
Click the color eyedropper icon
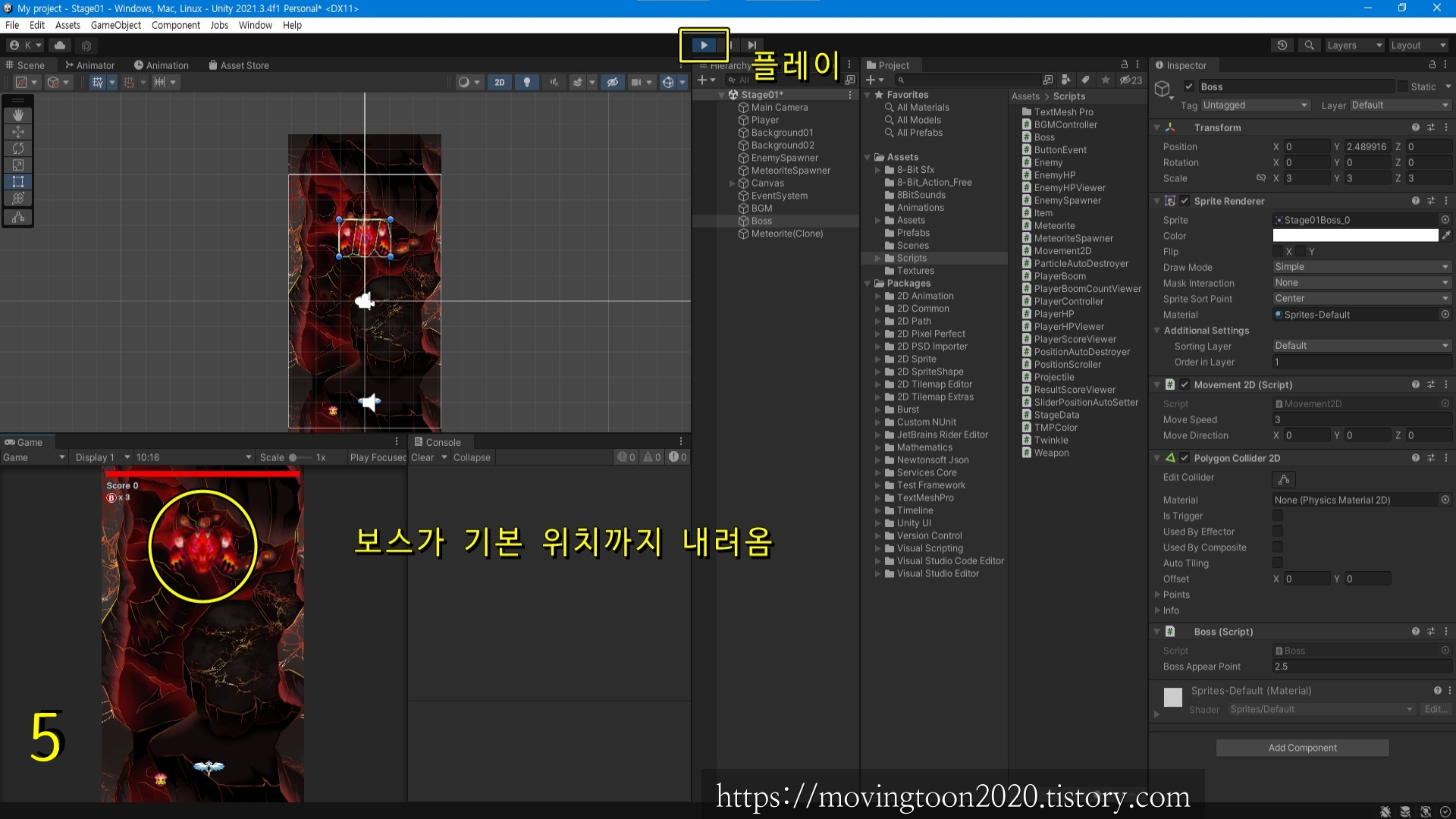tap(1446, 236)
